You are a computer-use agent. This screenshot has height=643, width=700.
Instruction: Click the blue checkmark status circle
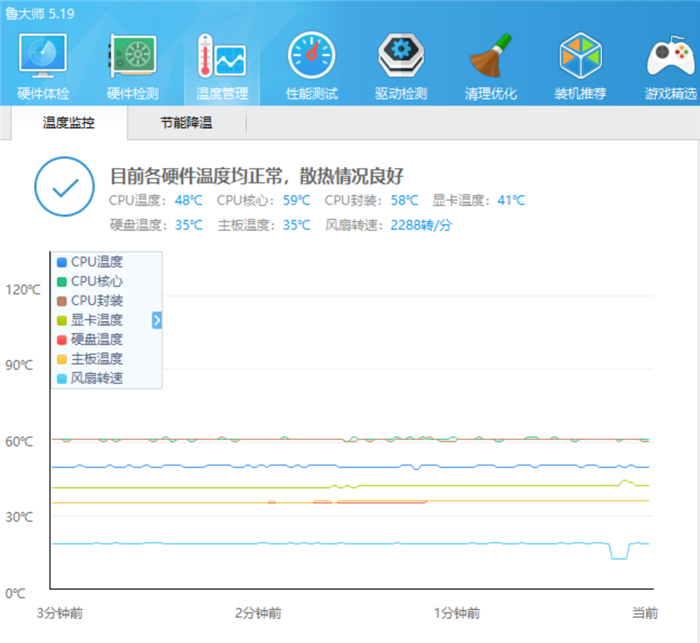(x=64, y=185)
